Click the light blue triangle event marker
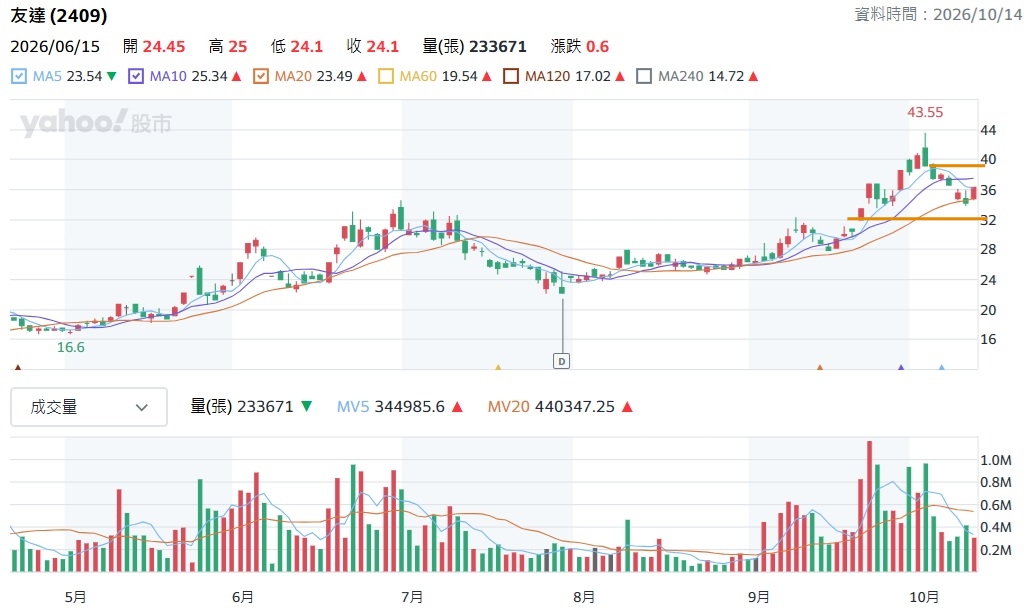 [942, 367]
